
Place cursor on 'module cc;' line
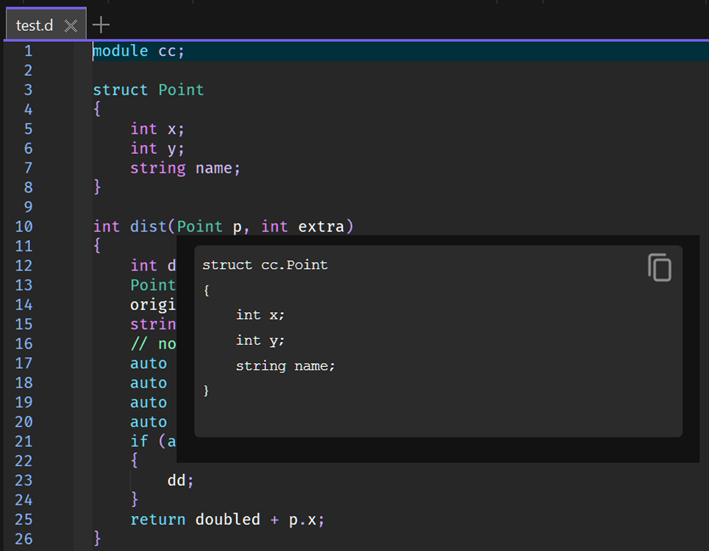point(139,51)
